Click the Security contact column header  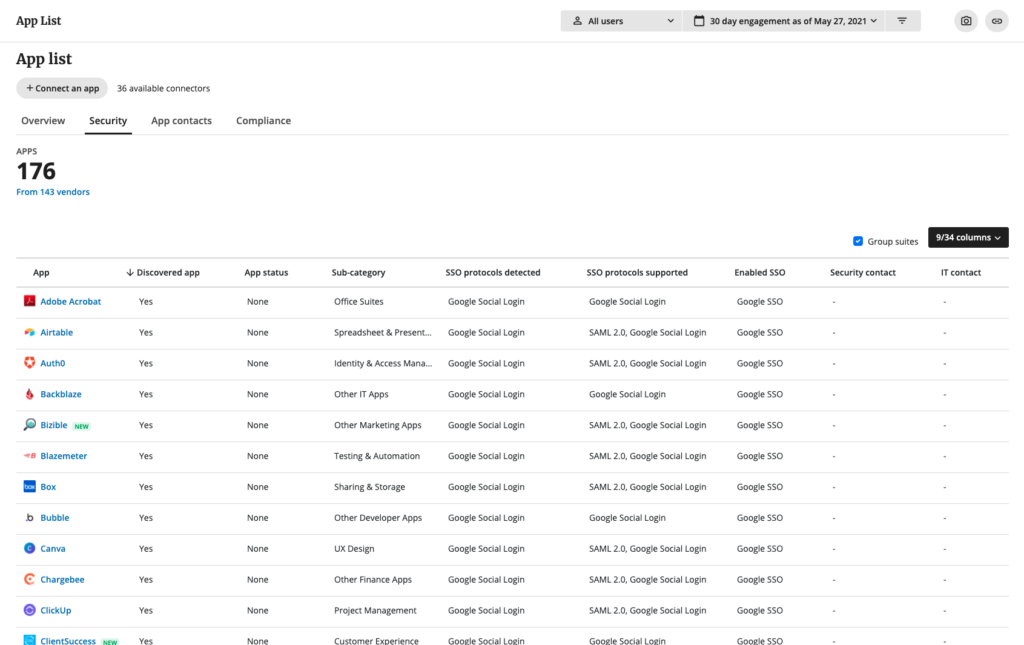[863, 273]
